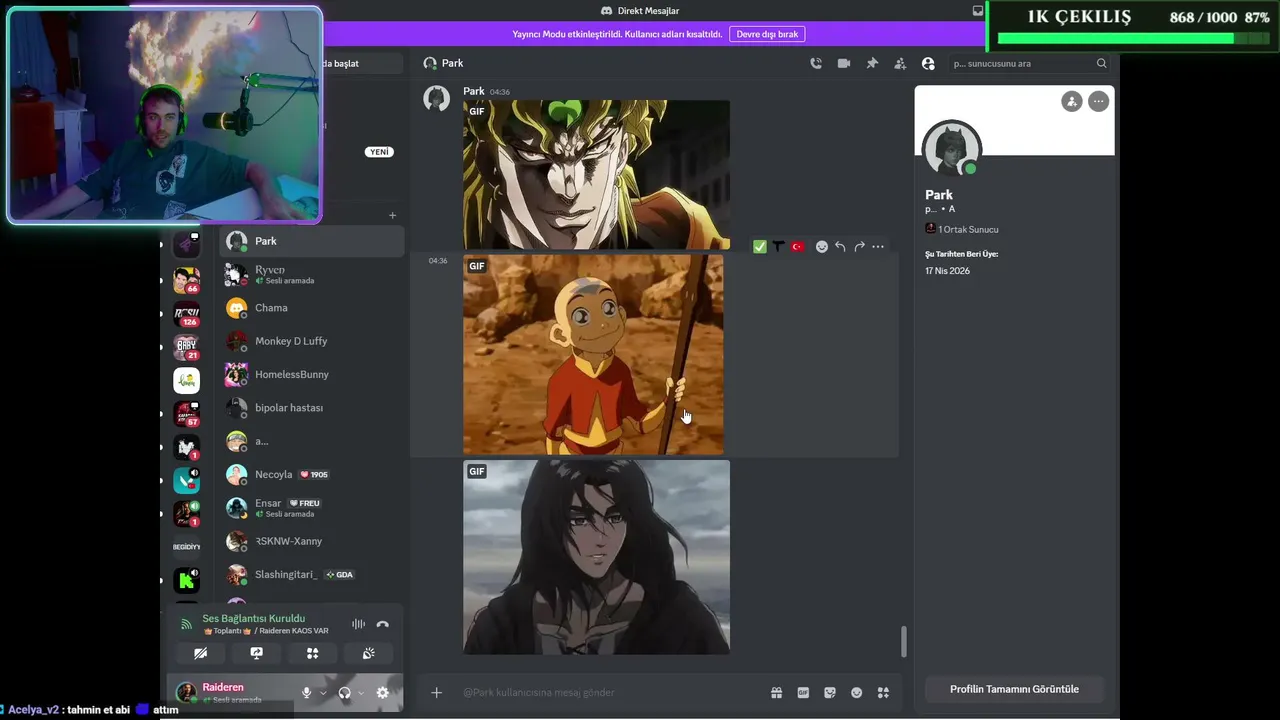Add friends to the DM from header
The height and width of the screenshot is (720, 1280).
coord(900,63)
